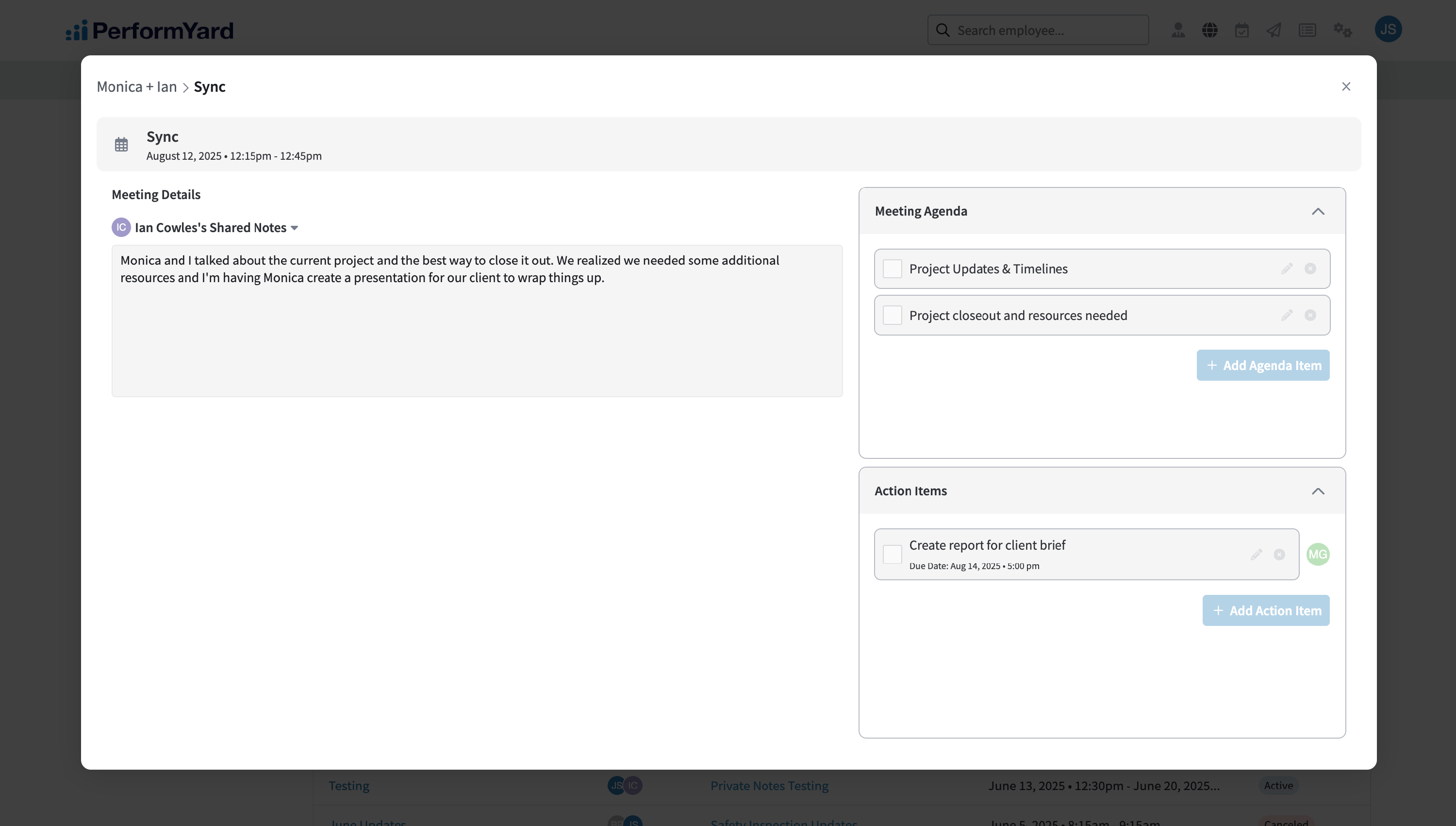The width and height of the screenshot is (1456, 826).
Task: Mark Create report for client brief complete
Action: pyautogui.click(x=892, y=554)
